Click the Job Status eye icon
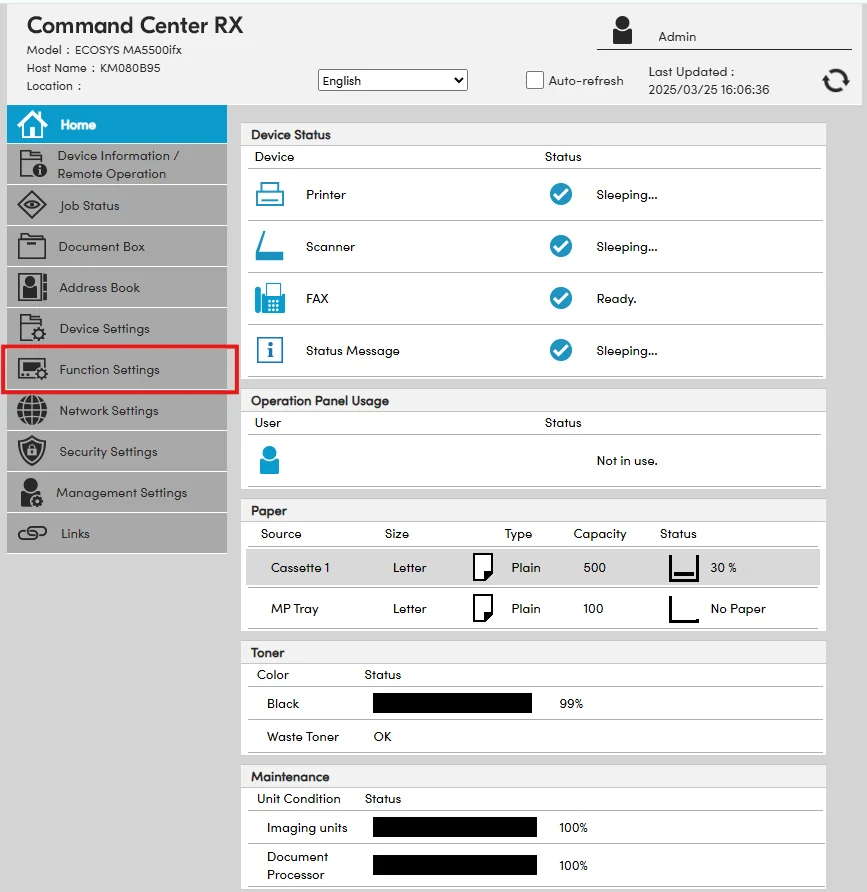The image size is (867, 892). pos(33,206)
